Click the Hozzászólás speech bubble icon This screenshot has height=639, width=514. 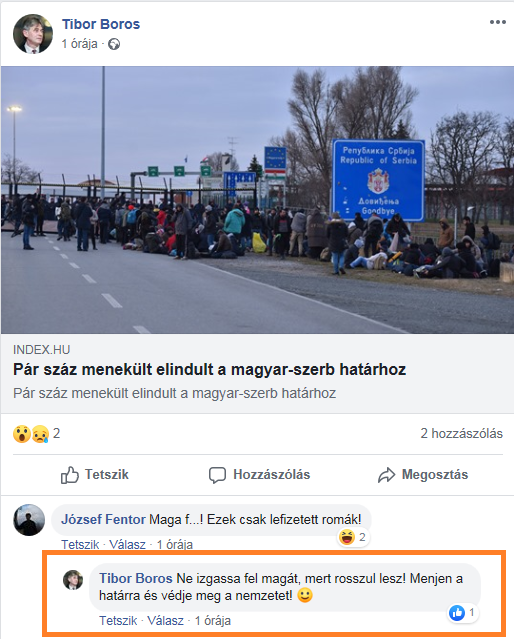pos(217,475)
